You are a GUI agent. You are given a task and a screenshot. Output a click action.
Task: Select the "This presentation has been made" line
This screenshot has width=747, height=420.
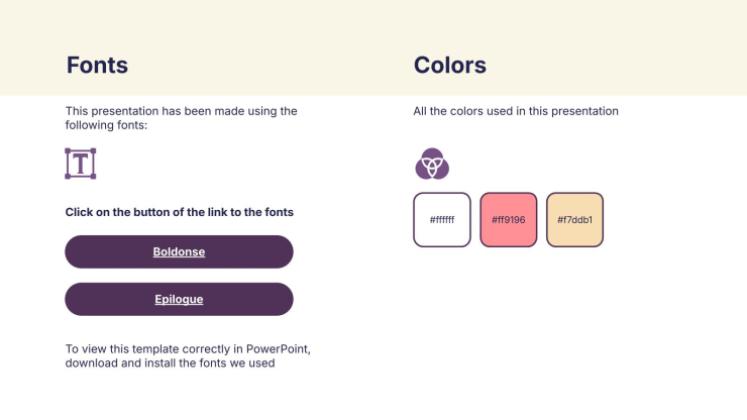[x=181, y=111]
